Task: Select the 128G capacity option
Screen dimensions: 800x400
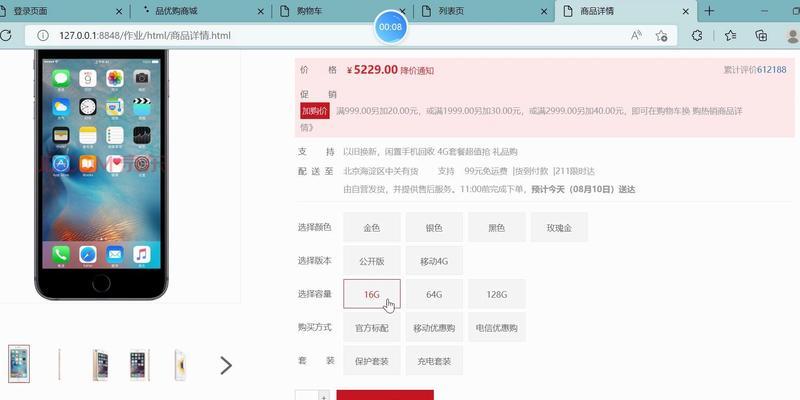Action: [x=496, y=294]
